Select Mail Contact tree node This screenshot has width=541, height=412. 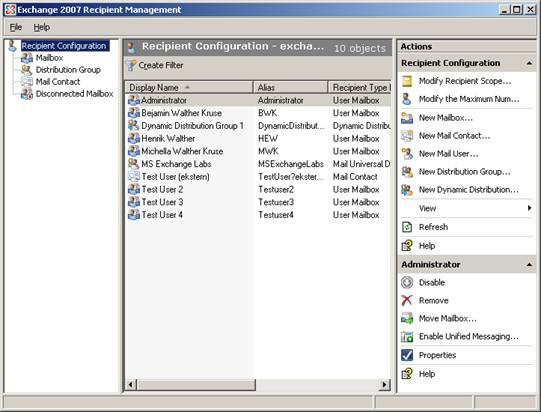58,82
